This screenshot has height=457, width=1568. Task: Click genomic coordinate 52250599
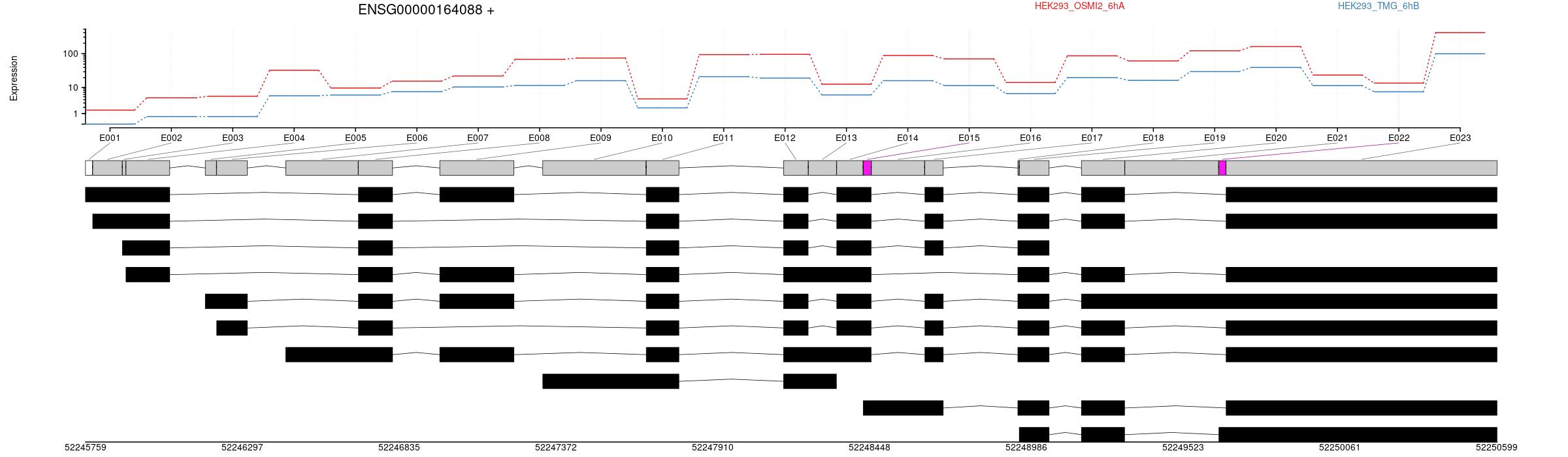pos(1497,447)
